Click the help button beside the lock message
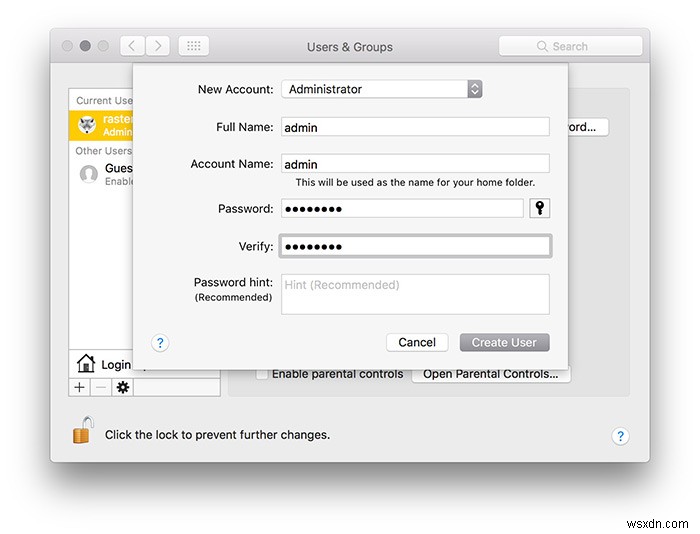This screenshot has width=700, height=534. tap(620, 436)
